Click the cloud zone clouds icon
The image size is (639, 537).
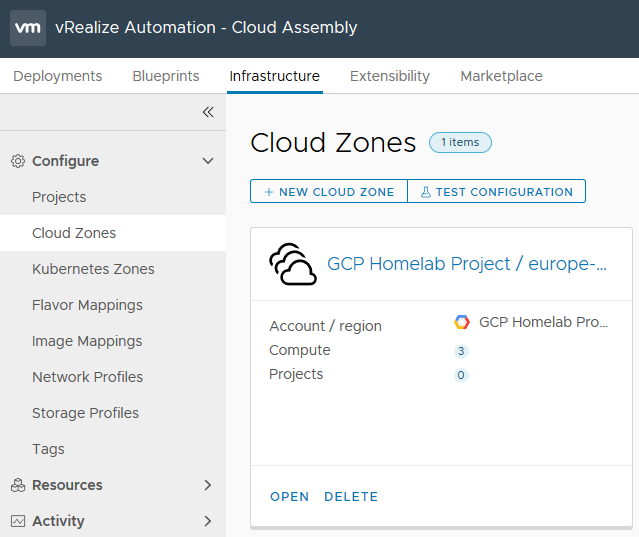pos(293,264)
